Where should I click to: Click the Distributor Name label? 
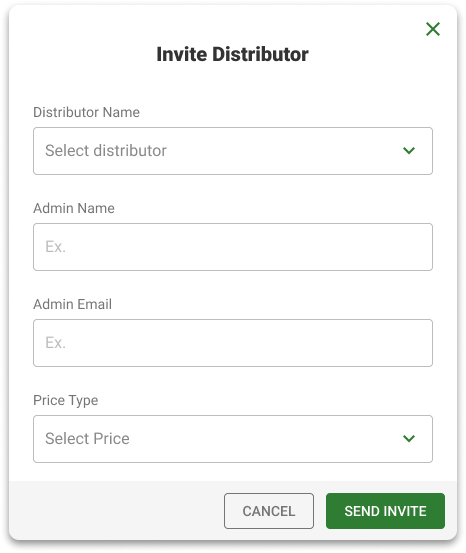(86, 112)
